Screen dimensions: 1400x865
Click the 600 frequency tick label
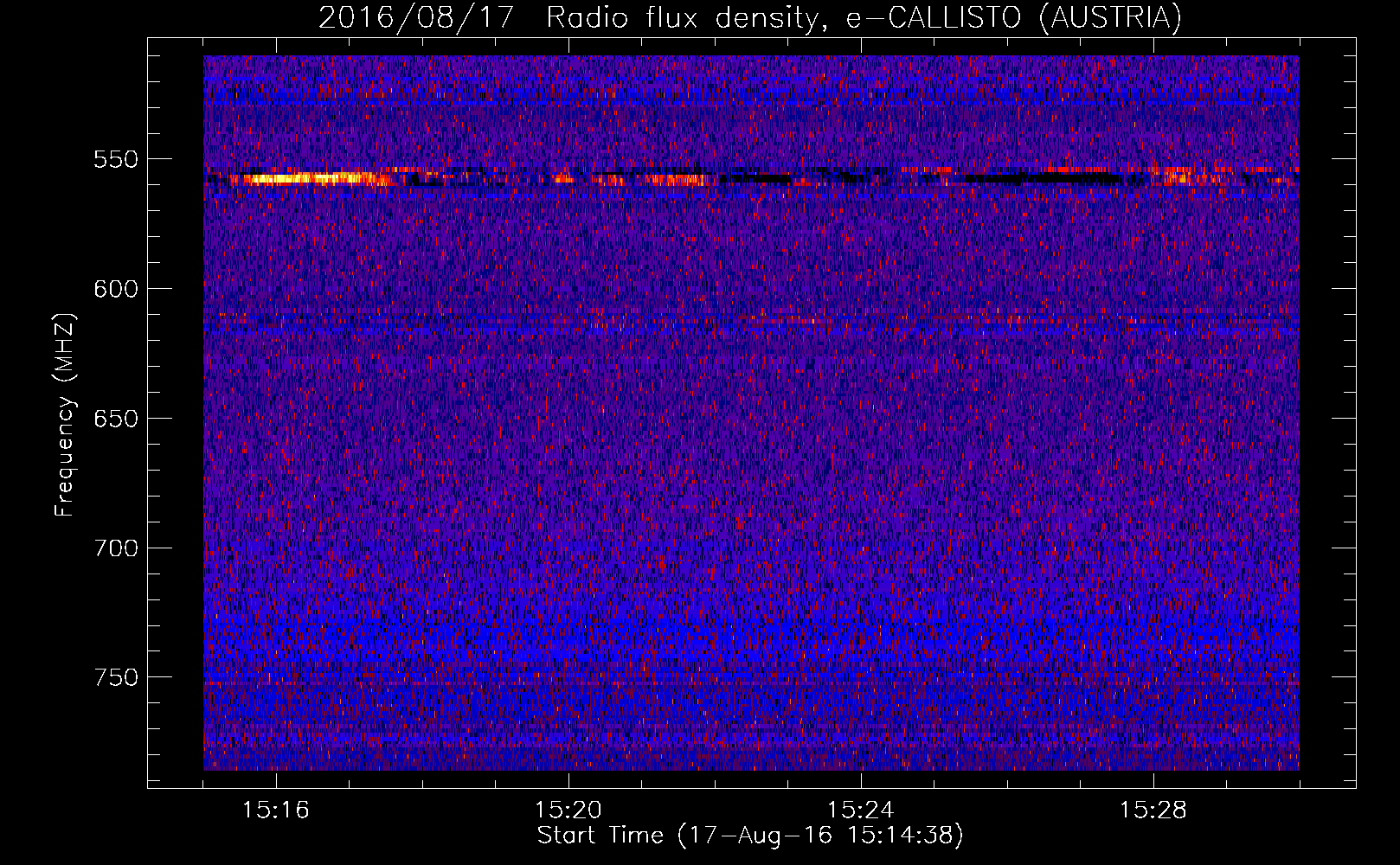click(x=116, y=289)
